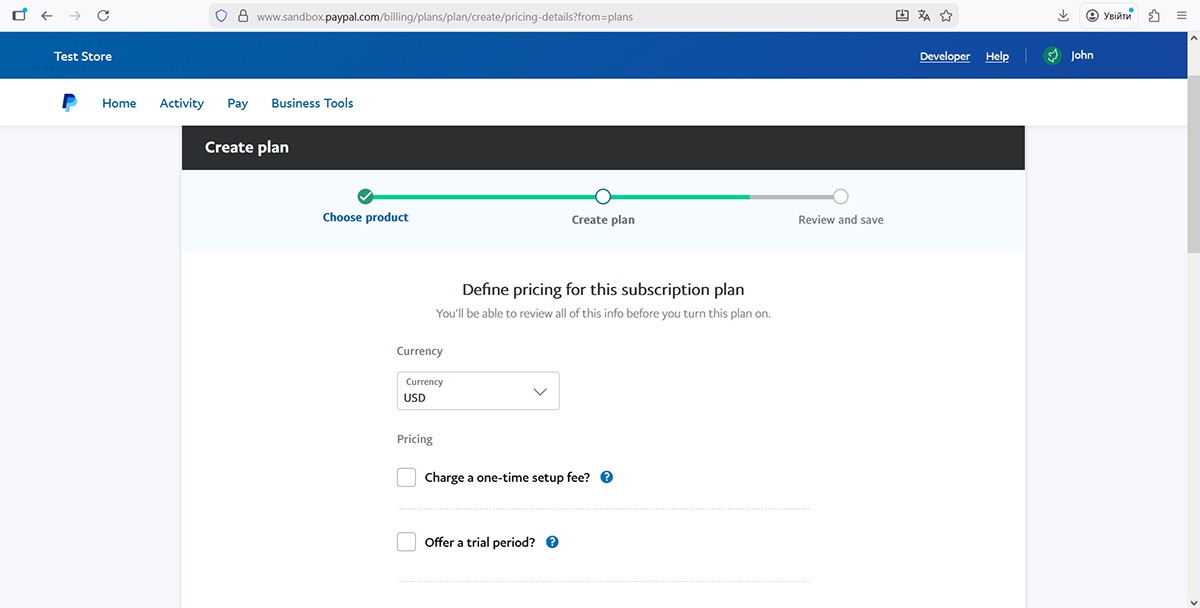This screenshot has height=608, width=1200.
Task: Open the Business Tools menu
Action: click(312, 103)
